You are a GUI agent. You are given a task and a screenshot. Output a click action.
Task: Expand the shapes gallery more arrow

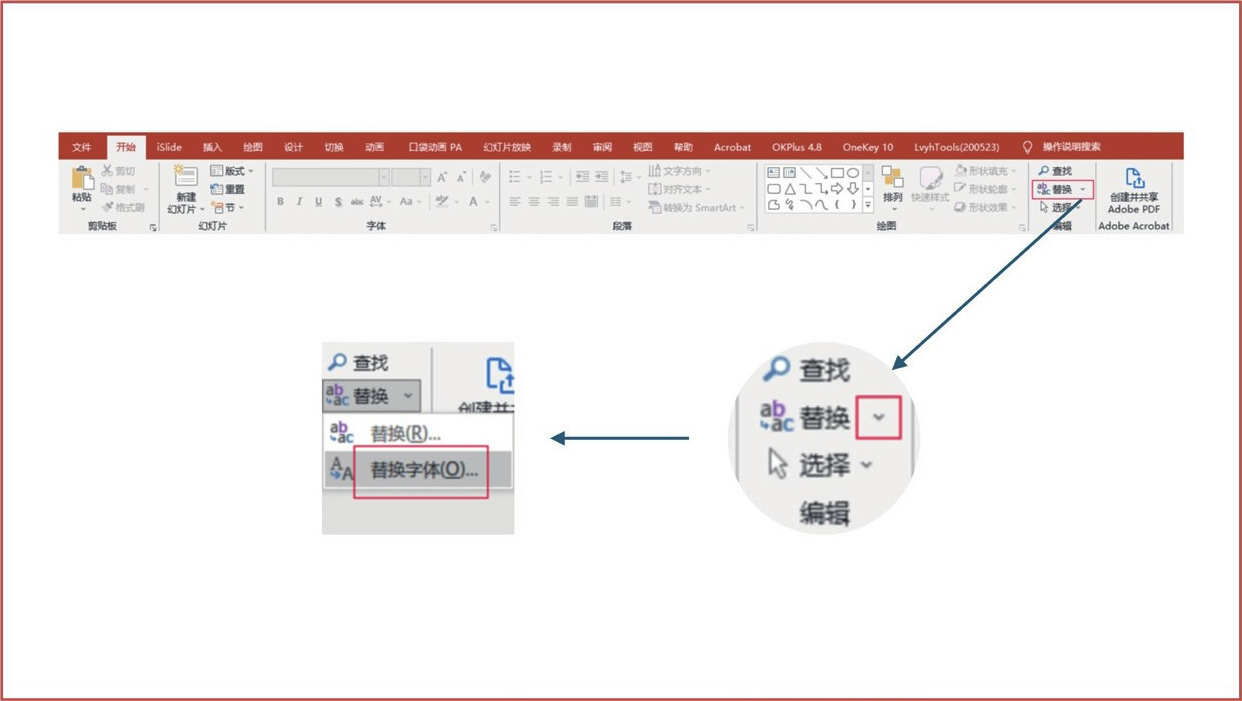[x=868, y=205]
